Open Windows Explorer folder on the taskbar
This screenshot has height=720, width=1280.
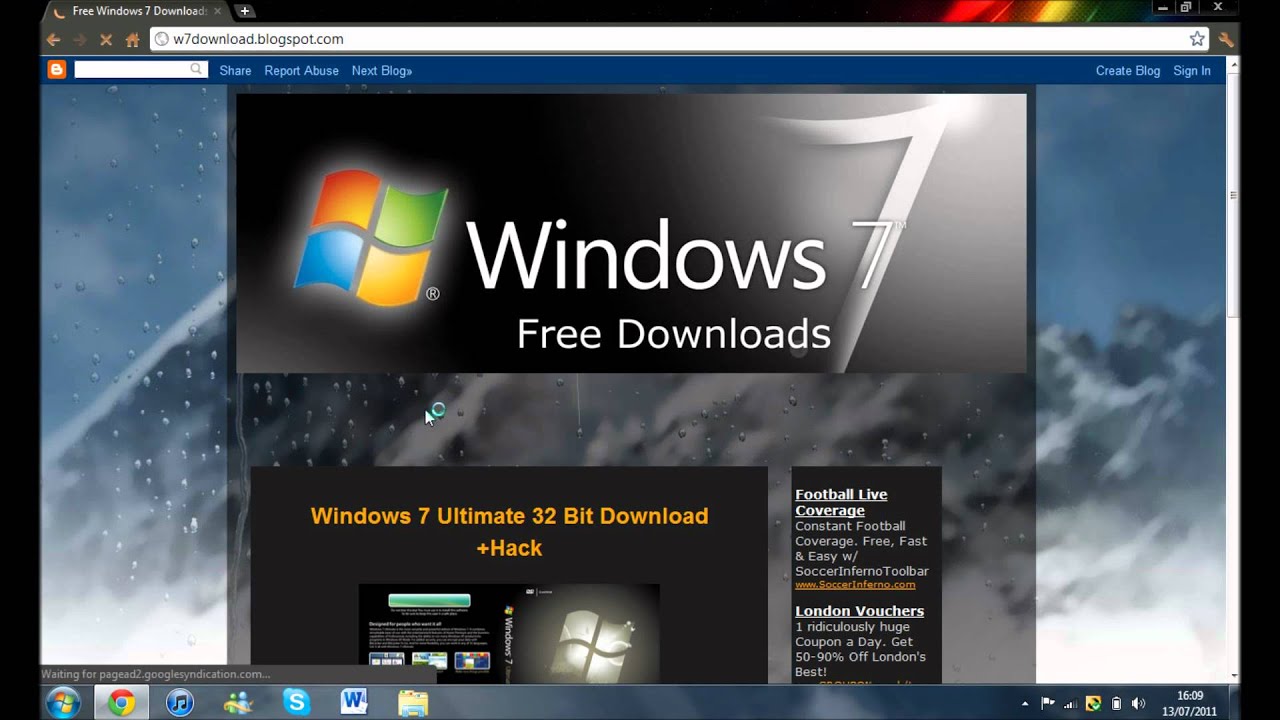pos(413,702)
